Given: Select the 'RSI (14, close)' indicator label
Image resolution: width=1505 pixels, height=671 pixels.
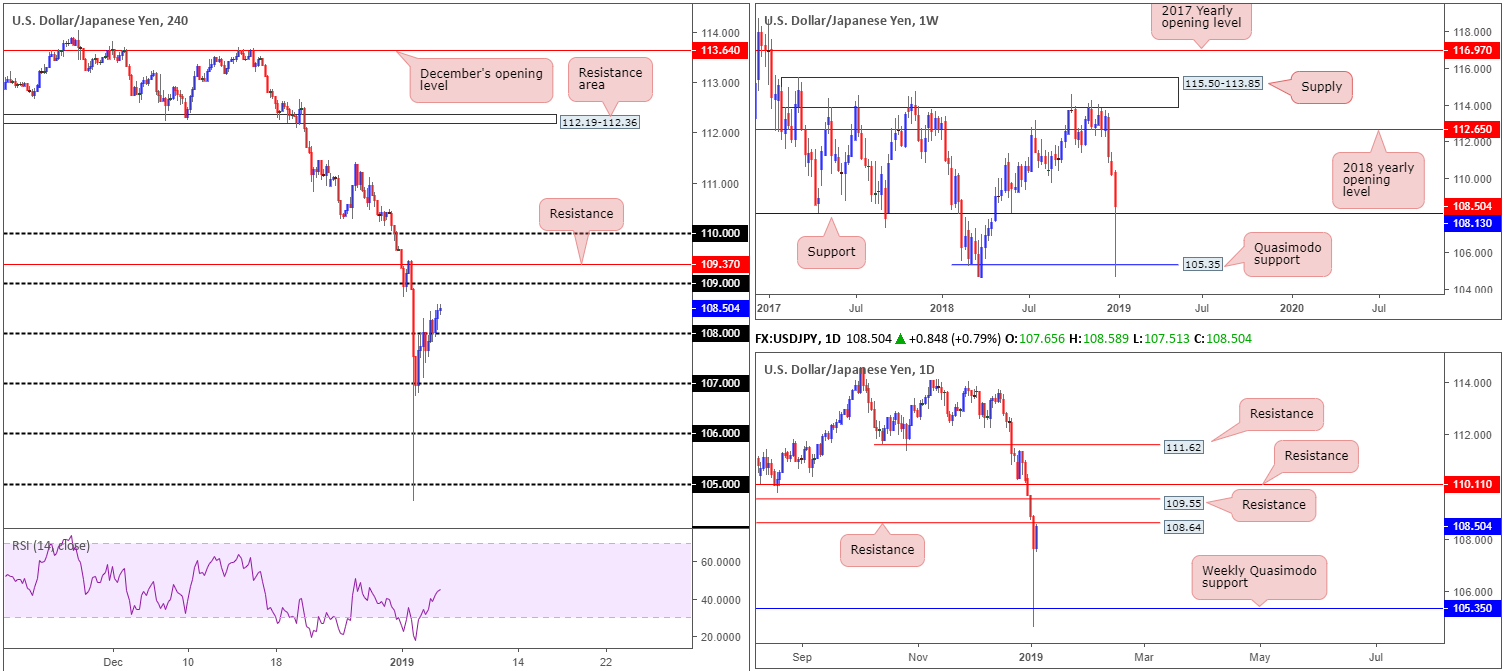Looking at the screenshot, I should click(x=50, y=545).
